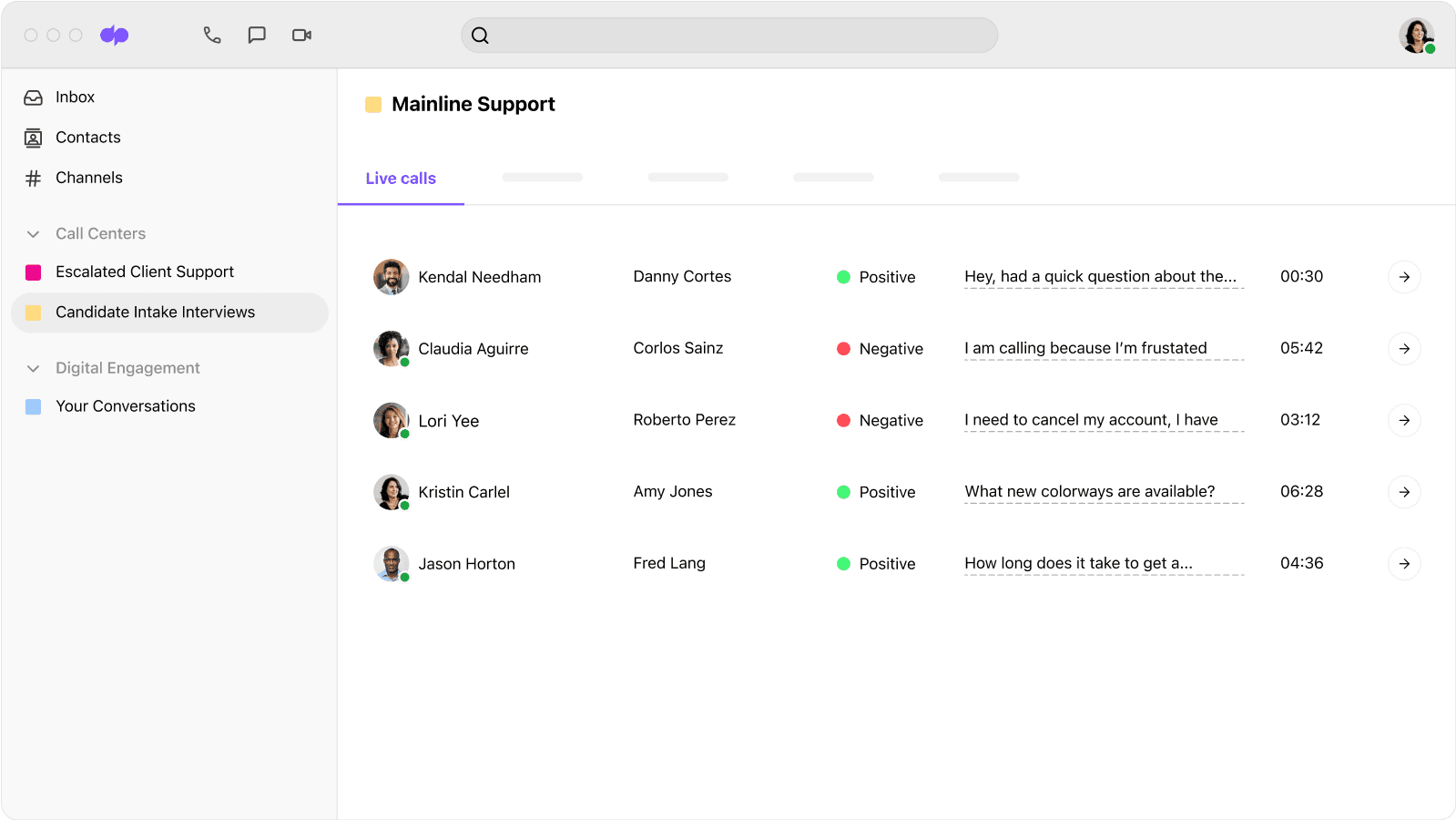Select Candidate Intake Interviews call center
Image resolution: width=1456 pixels, height=820 pixels.
tap(155, 313)
